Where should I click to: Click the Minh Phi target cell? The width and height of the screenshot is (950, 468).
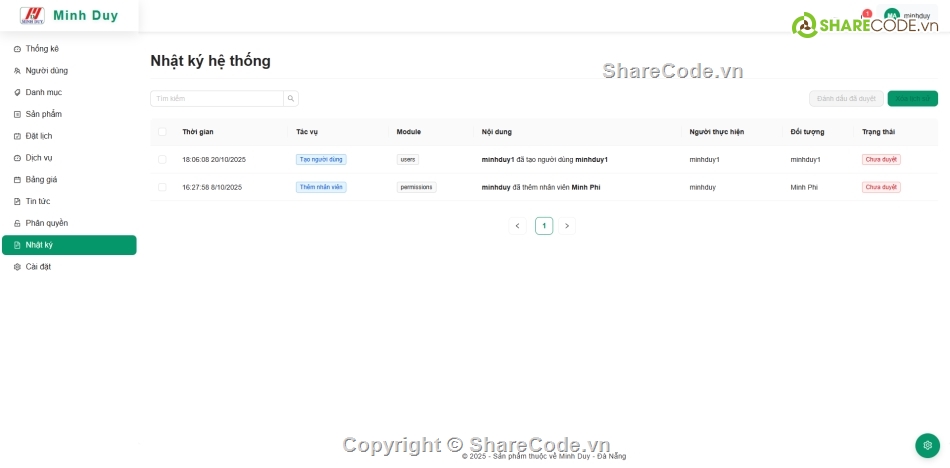pos(804,187)
